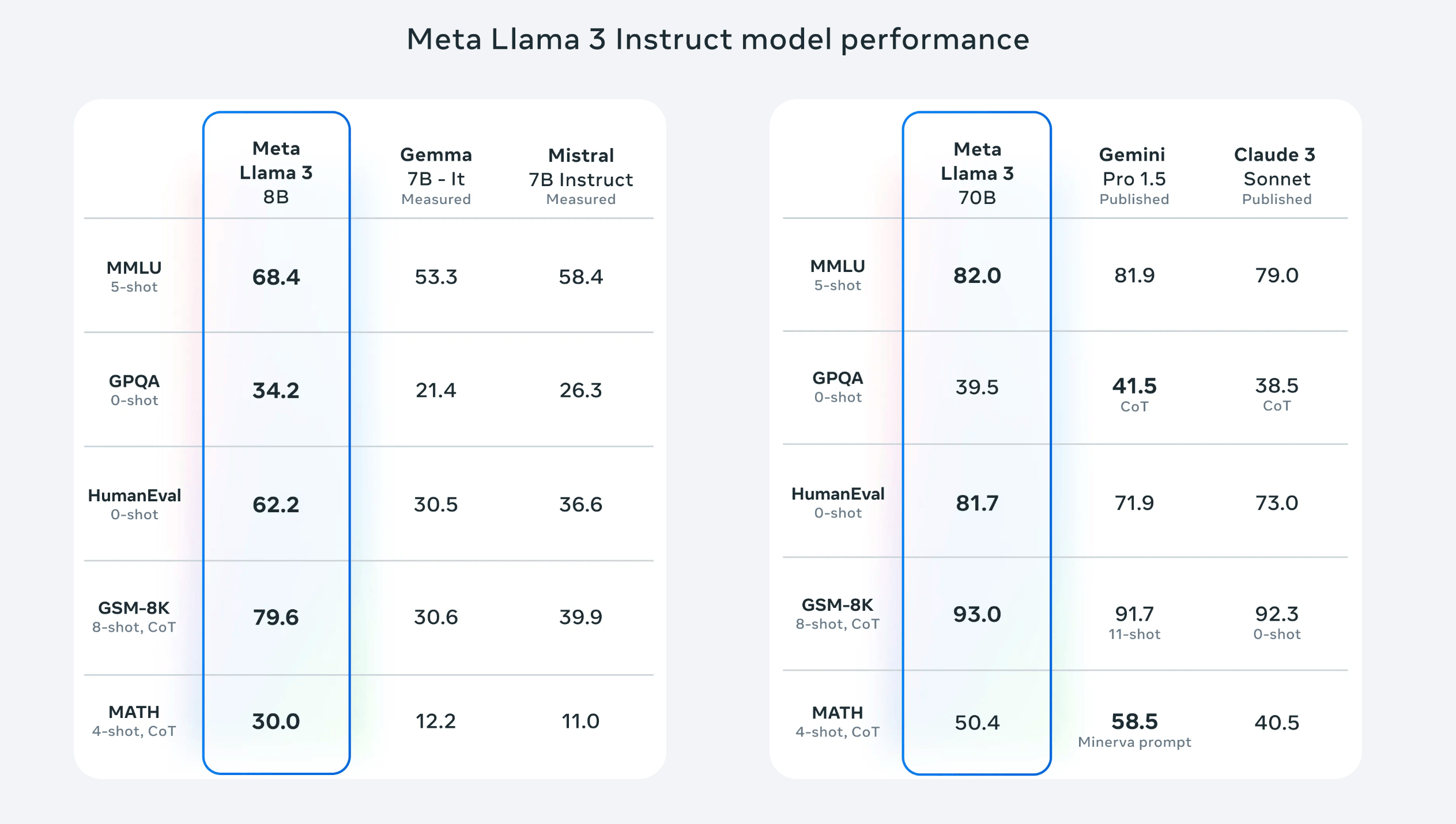Click the Meta Llama 3 8B column header
Viewport: 1456px width, 824px height.
pos(276,172)
